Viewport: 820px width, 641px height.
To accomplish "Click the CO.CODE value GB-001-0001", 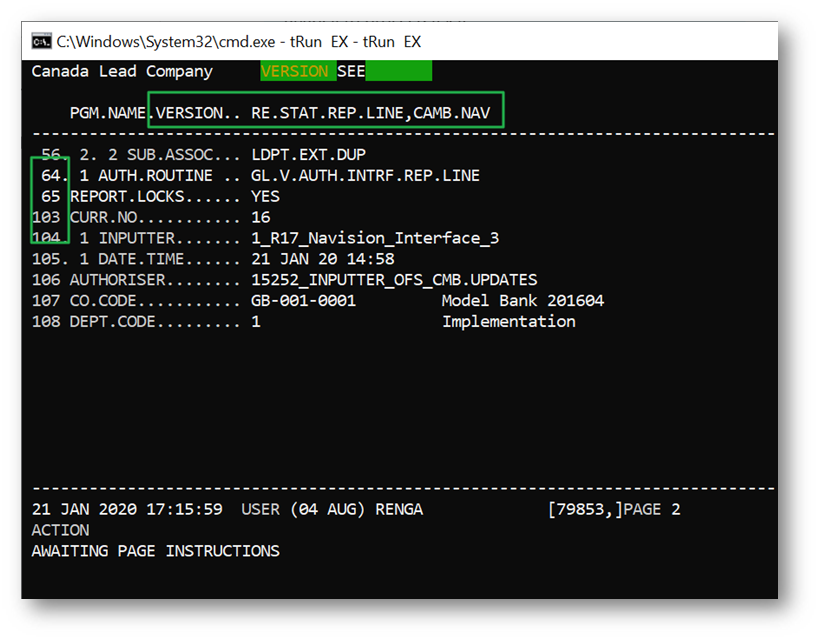I will coord(303,301).
